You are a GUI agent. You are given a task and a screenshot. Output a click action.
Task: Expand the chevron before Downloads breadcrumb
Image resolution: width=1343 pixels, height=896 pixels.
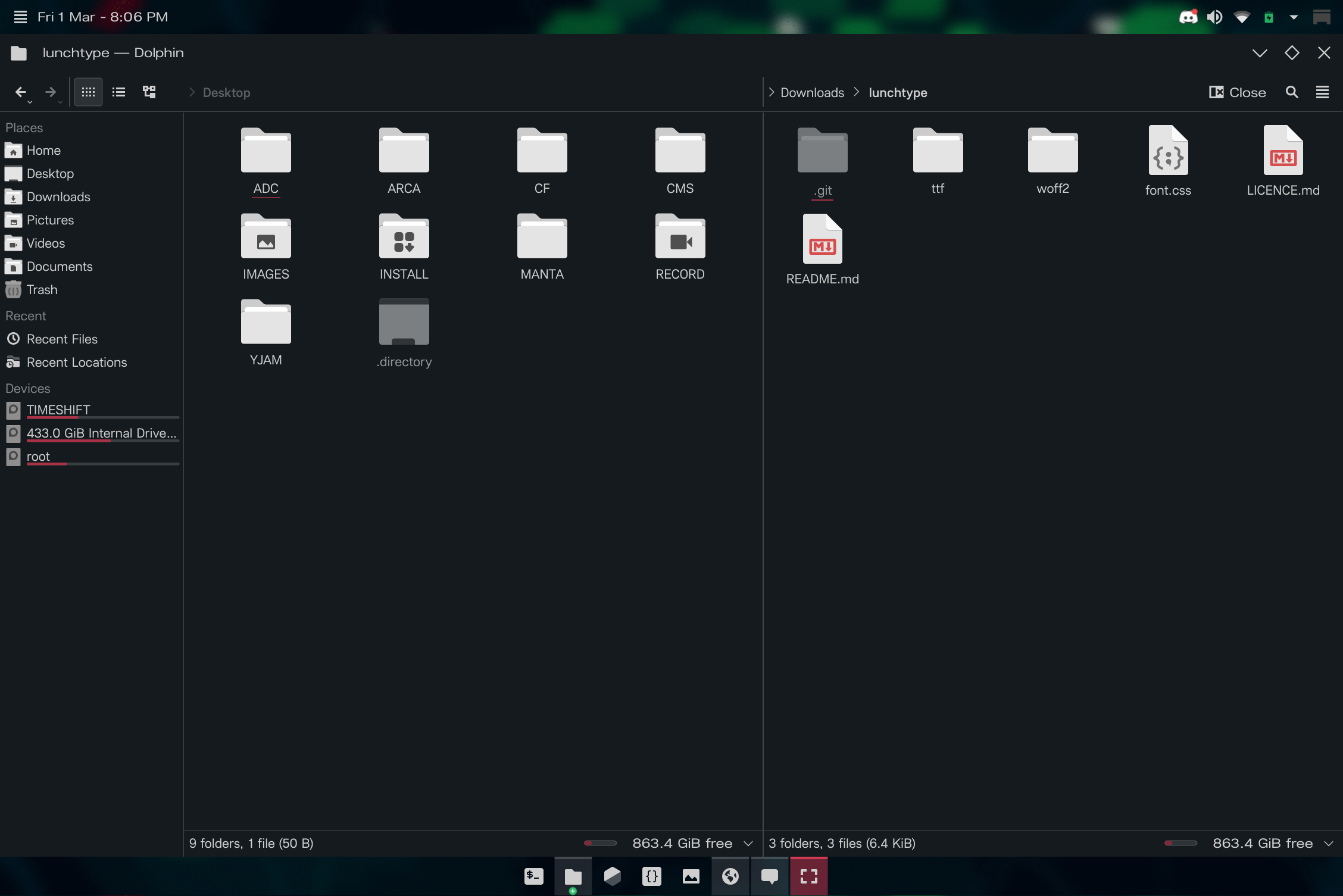point(771,92)
